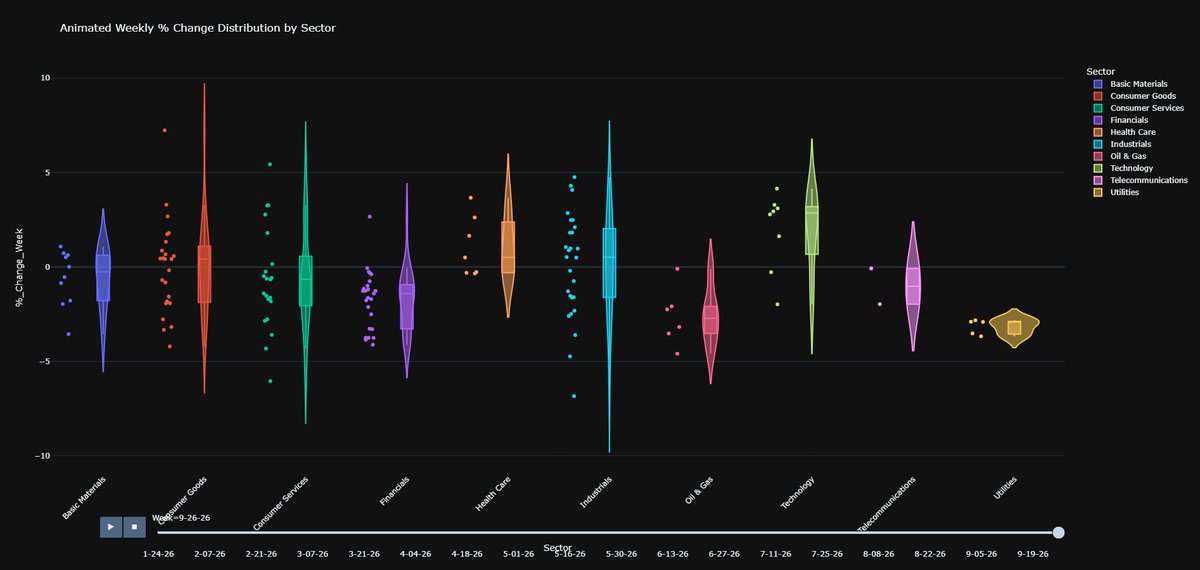This screenshot has width=1200, height=570.
Task: Start the weekly animation with the play button
Action: click(x=110, y=527)
